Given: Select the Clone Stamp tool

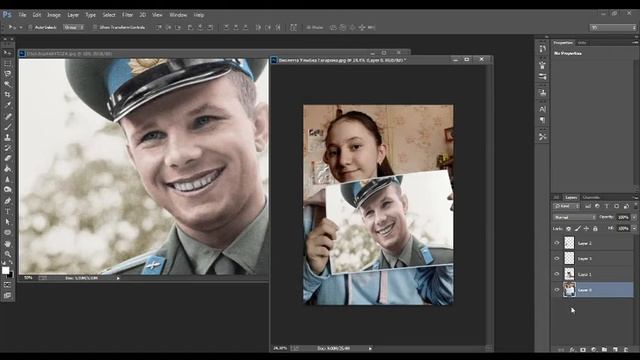Looking at the screenshot, I should coord(7,138).
